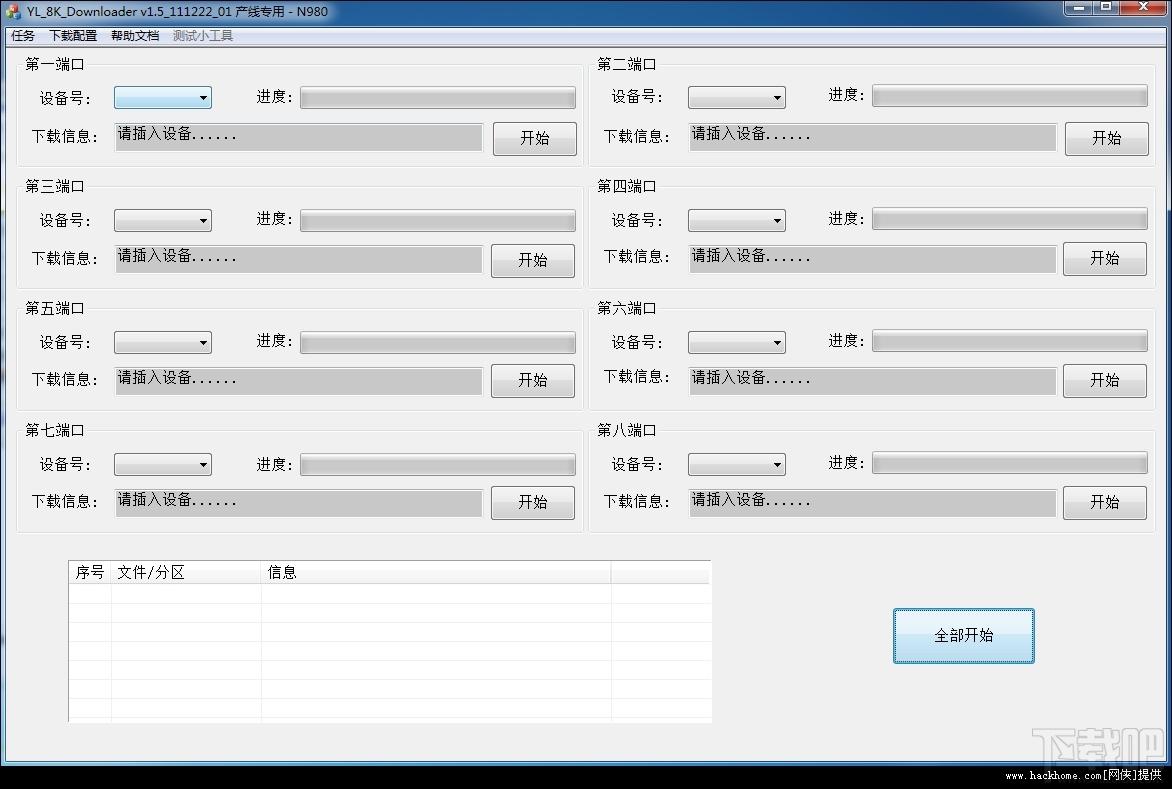Click 下载信息 field in 第一端口

pos(299,137)
